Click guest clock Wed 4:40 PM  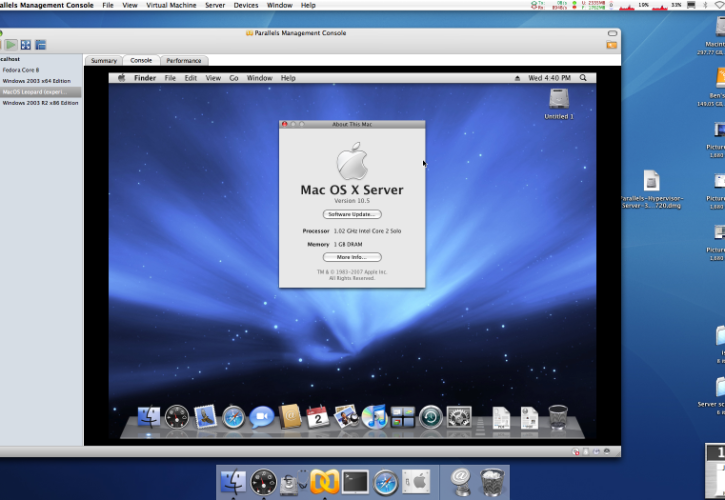549,78
